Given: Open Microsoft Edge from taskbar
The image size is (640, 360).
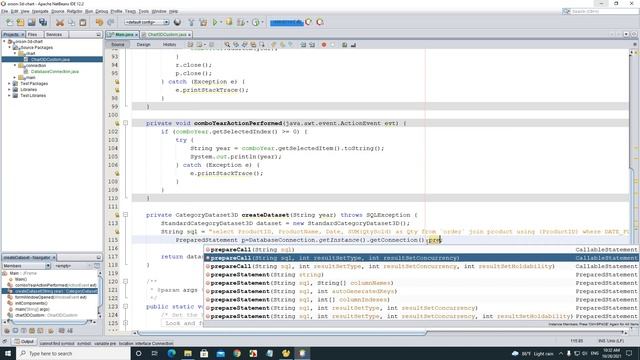Looking at the screenshot, I should [x=171, y=353].
